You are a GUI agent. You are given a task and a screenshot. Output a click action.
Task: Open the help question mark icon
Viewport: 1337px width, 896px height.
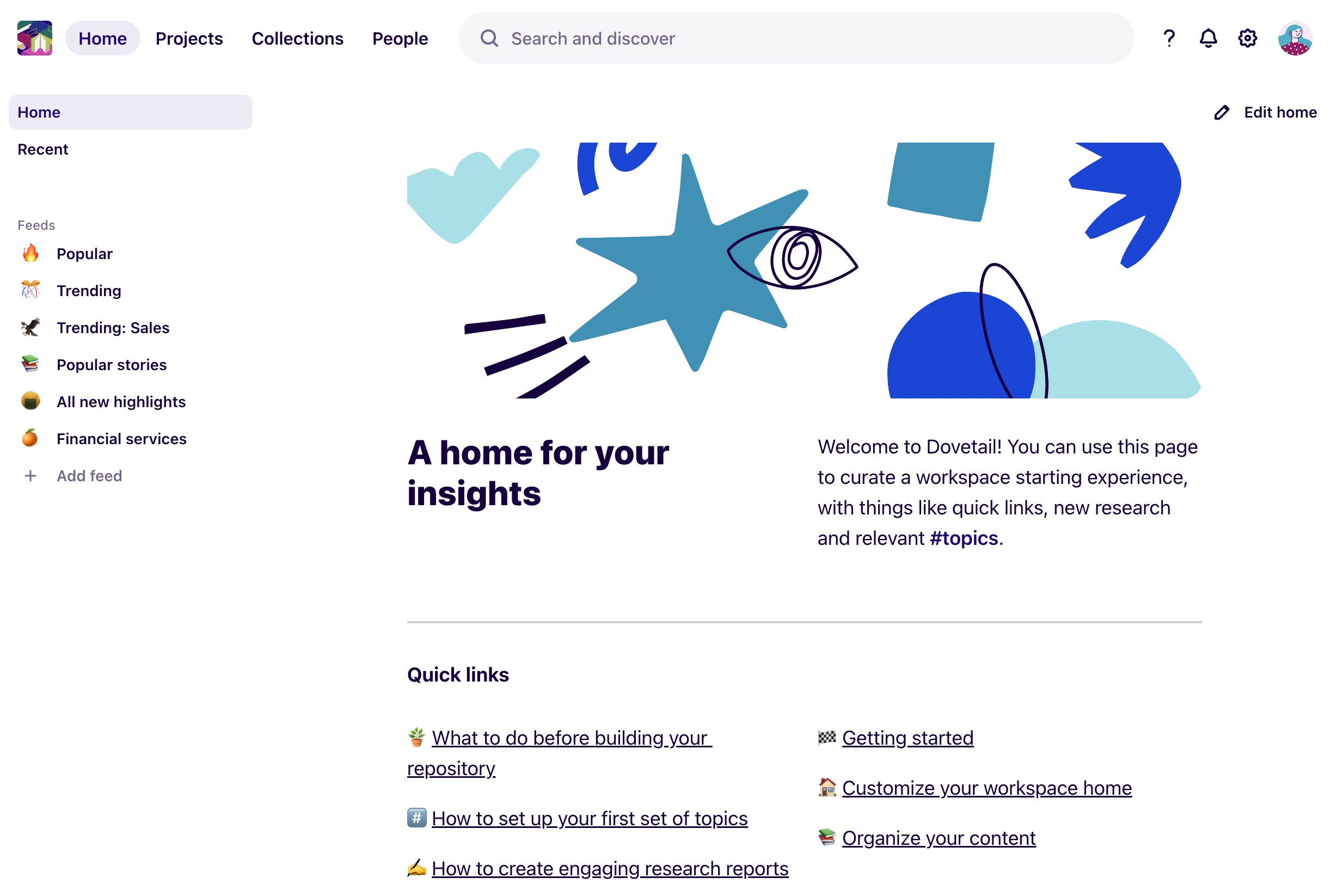(x=1168, y=38)
